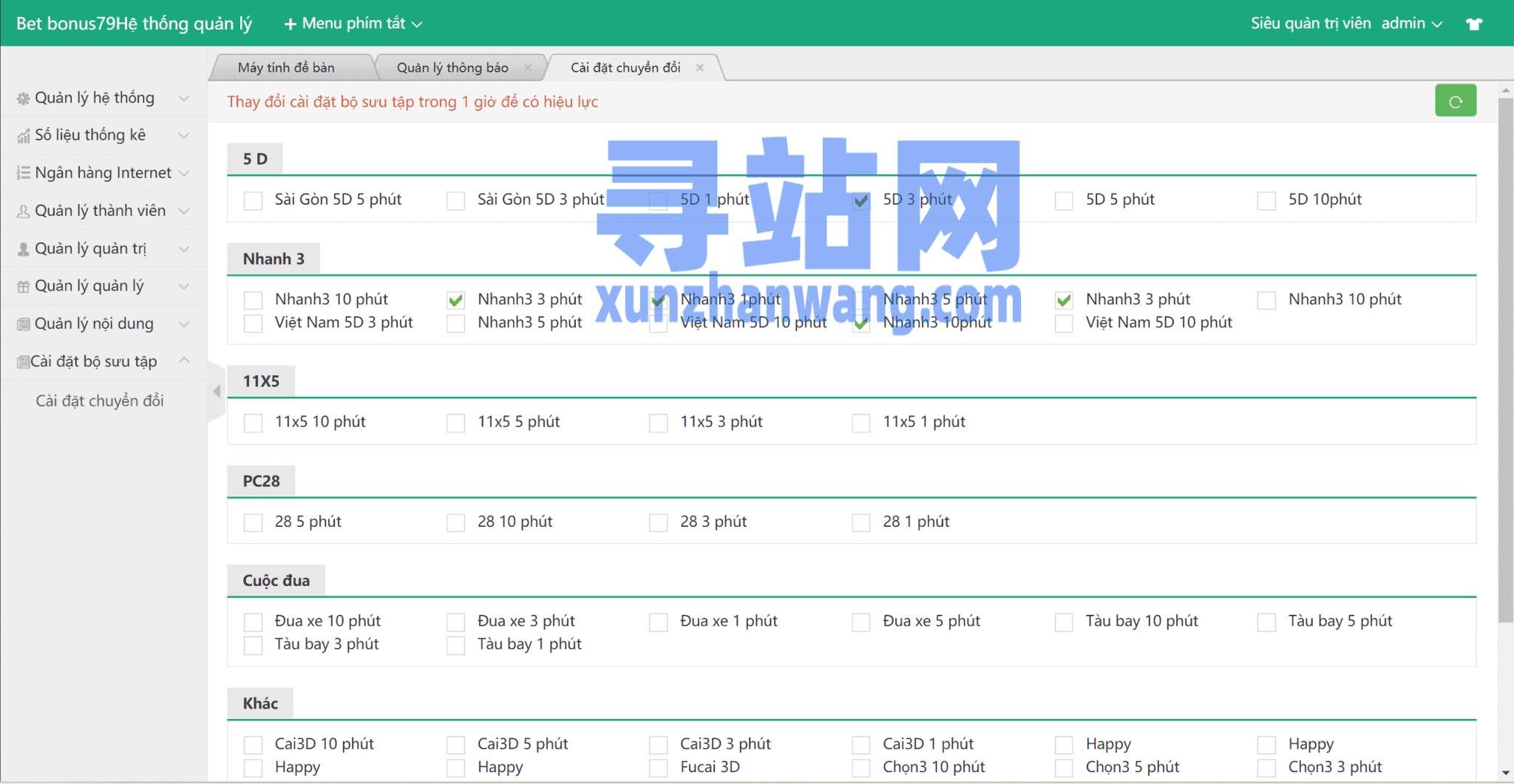
Task: Enable the Sài Gòn 5D 5 phút checkbox
Action: point(253,200)
